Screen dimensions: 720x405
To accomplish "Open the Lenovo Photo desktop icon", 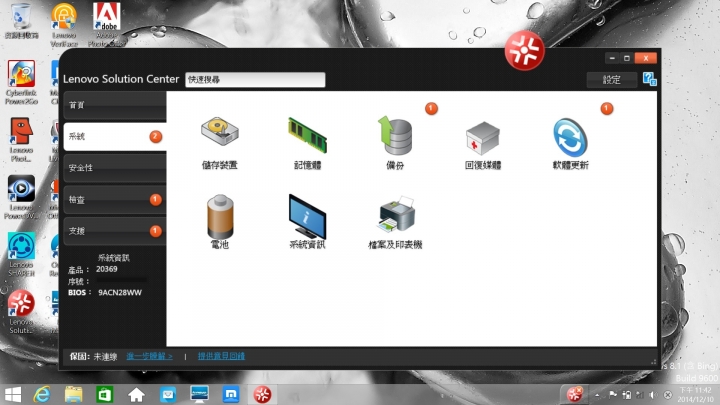I will [x=21, y=140].
